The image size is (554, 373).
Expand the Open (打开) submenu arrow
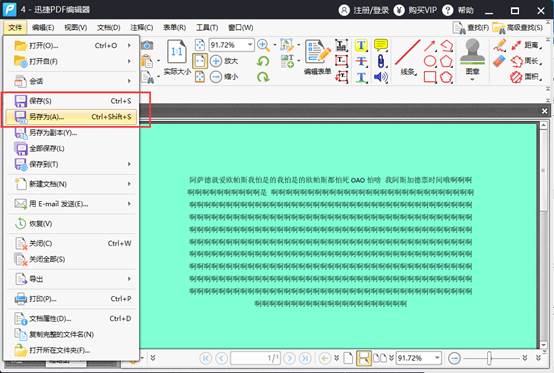pyautogui.click(x=129, y=46)
